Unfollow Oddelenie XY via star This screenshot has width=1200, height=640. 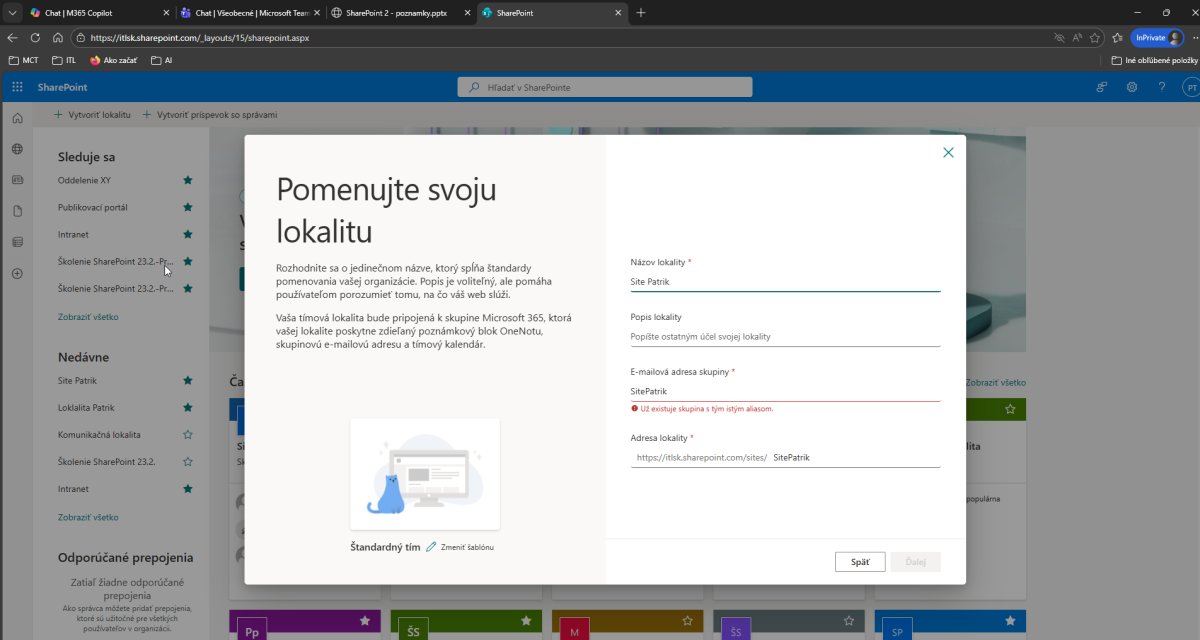tap(187, 180)
